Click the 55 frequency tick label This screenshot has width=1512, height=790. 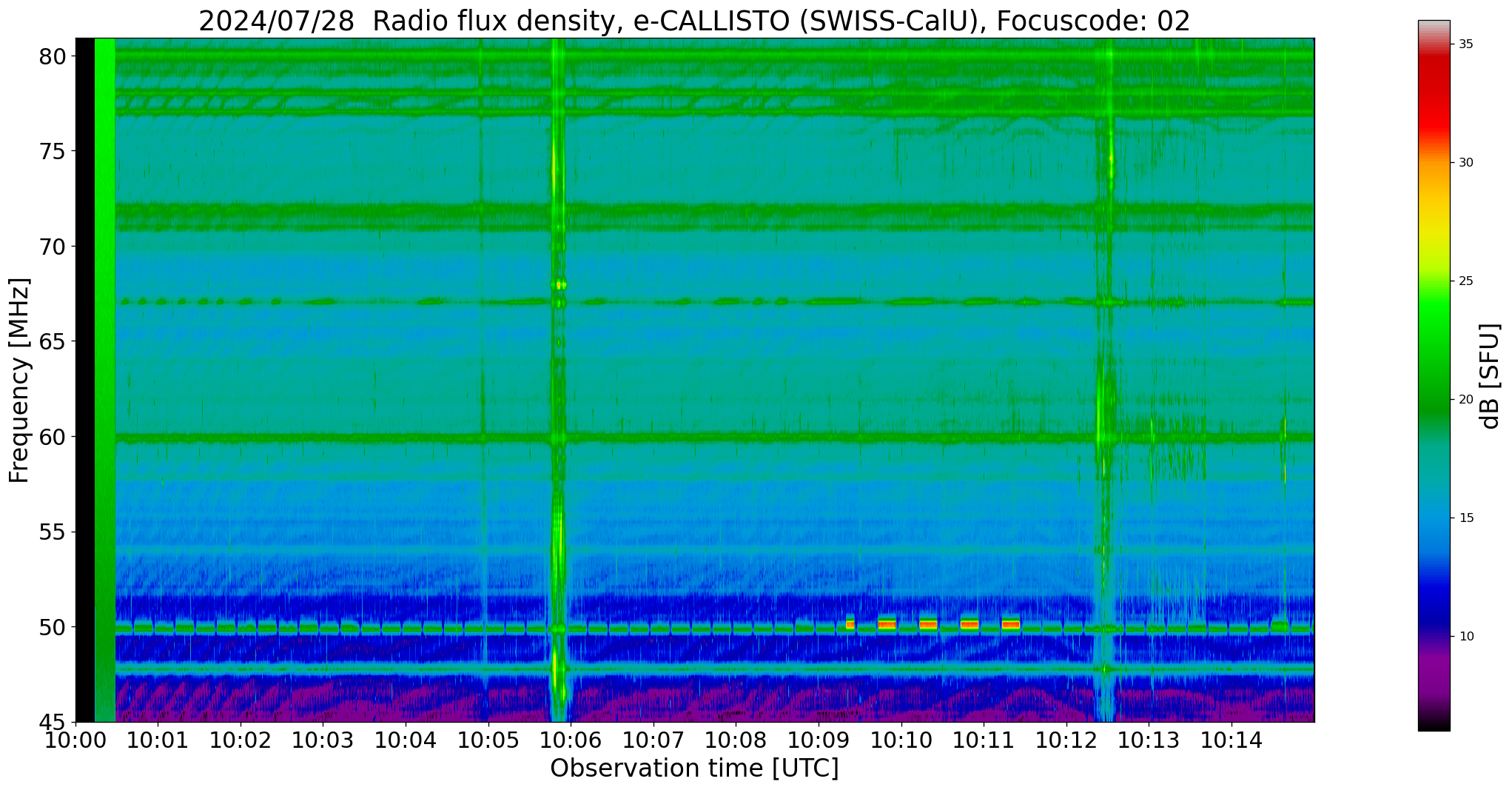click(x=52, y=532)
